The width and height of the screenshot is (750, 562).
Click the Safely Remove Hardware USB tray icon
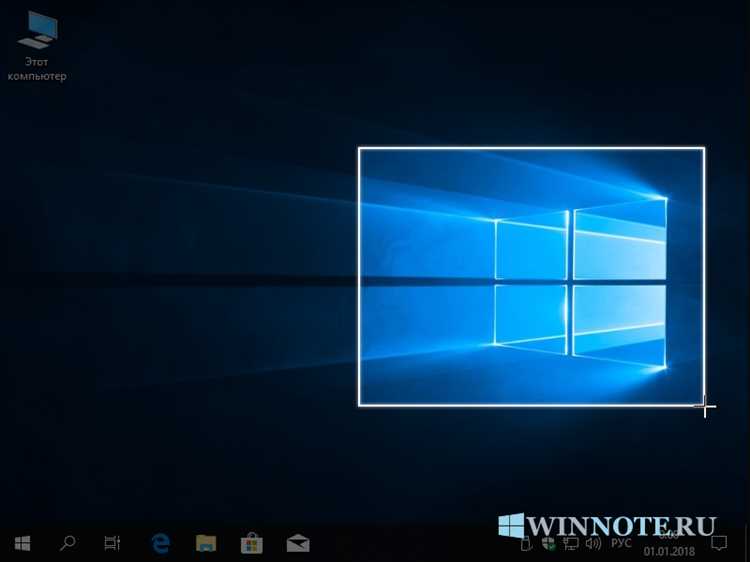tap(526, 543)
